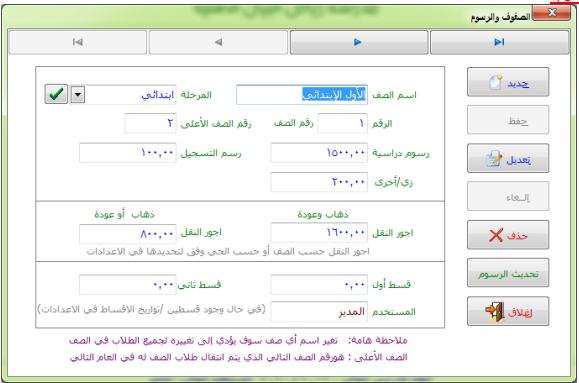Click the تحديث الرسوم button
The image size is (579, 383).
click(x=508, y=273)
